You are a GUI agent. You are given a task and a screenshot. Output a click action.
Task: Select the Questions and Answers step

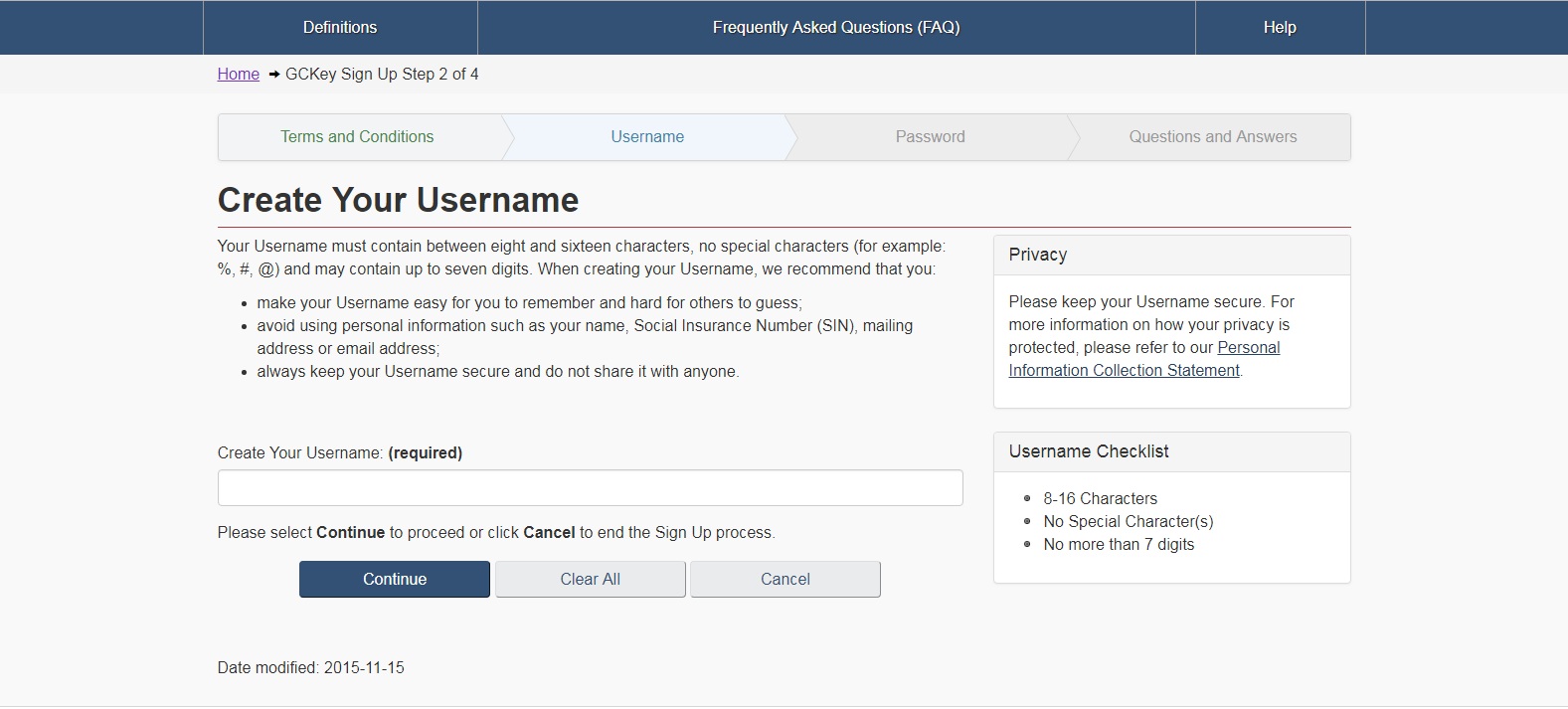click(x=1212, y=137)
